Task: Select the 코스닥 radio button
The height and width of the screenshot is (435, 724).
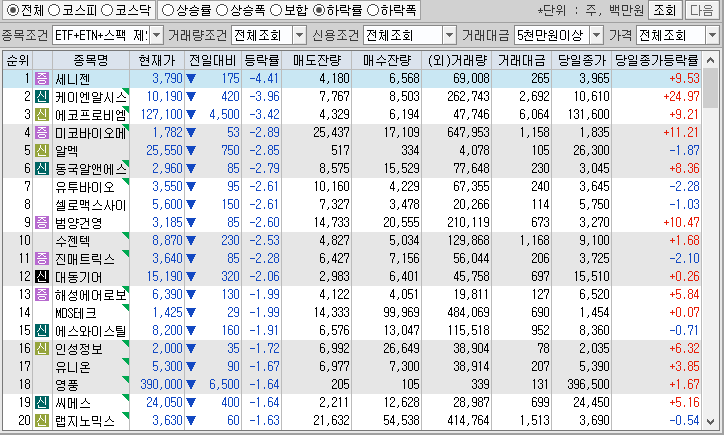Action: pyautogui.click(x=107, y=10)
